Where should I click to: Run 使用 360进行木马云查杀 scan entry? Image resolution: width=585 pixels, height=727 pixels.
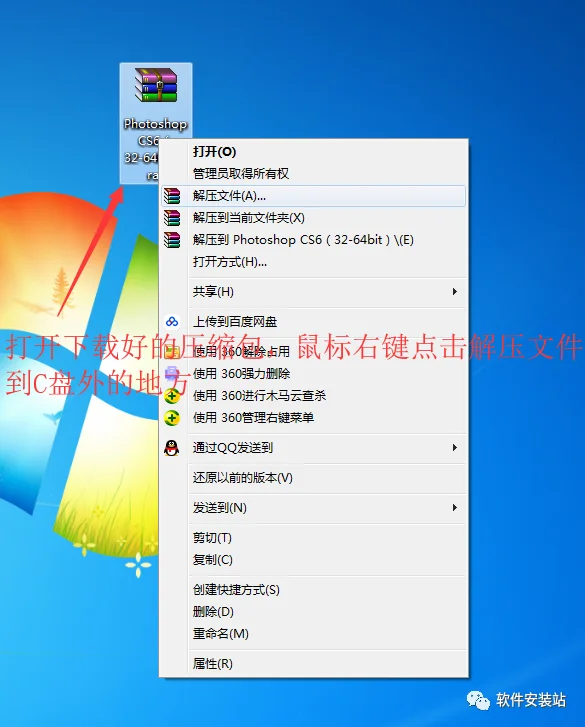(x=313, y=396)
